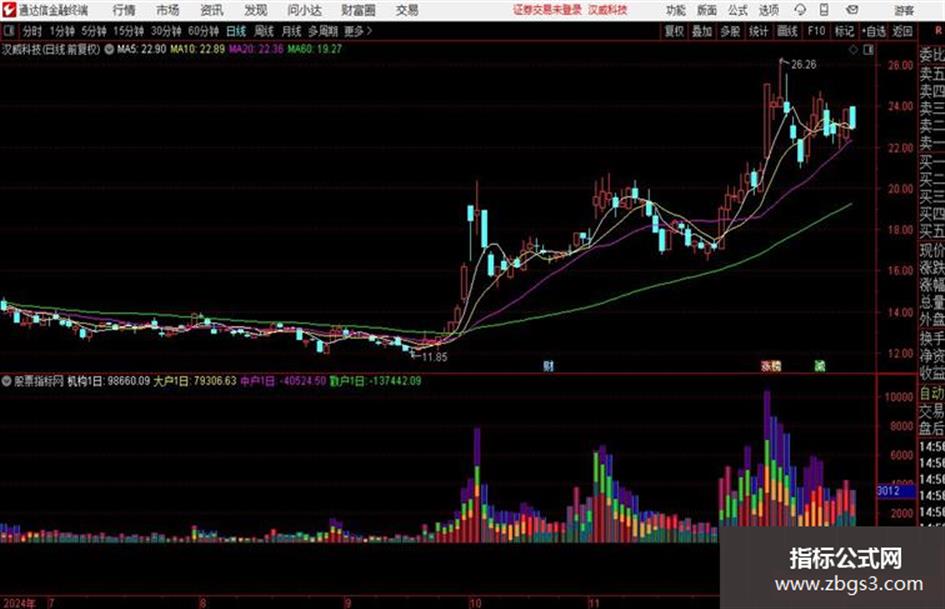Open F10 company info
Viewport: 945px width, 609px height.
(x=817, y=31)
